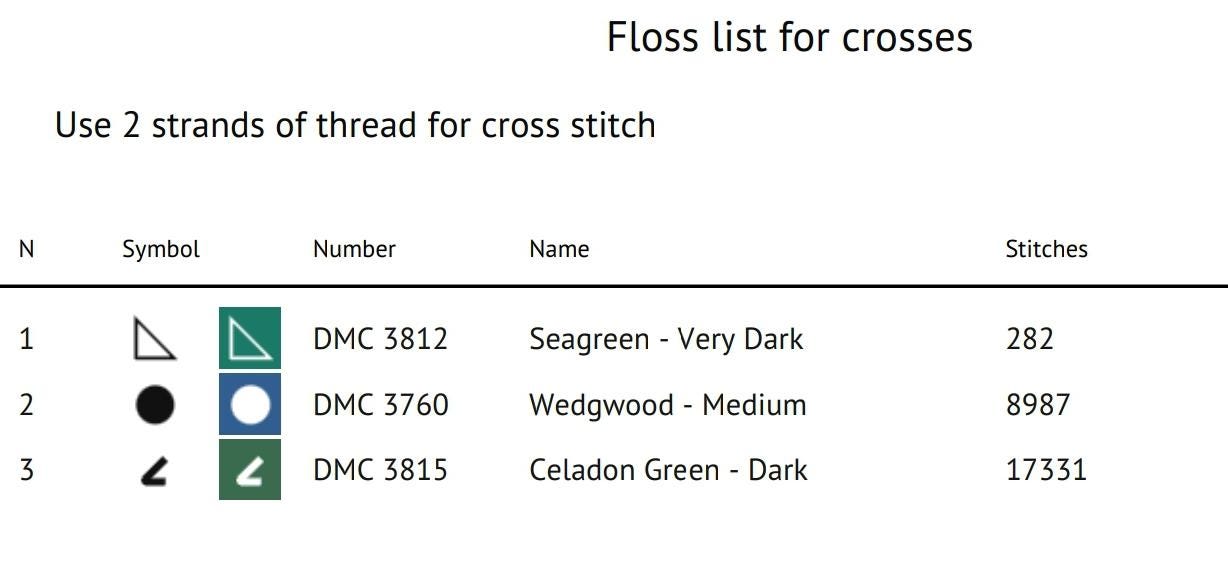Select the Celadon Green swatch with angle
Viewport: 1228px width, 580px height.
tap(250, 469)
